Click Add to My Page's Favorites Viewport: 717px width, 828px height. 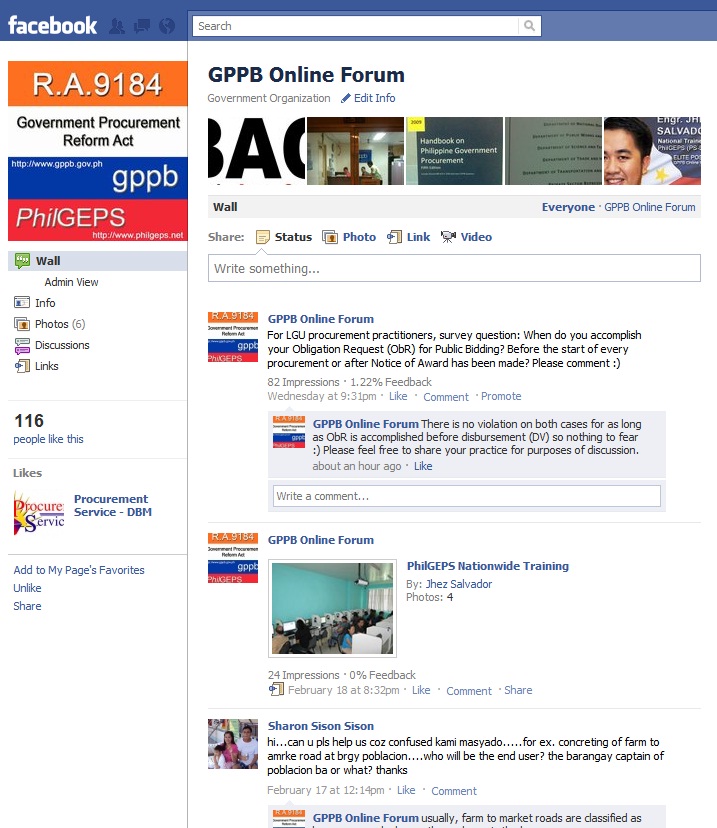(79, 570)
